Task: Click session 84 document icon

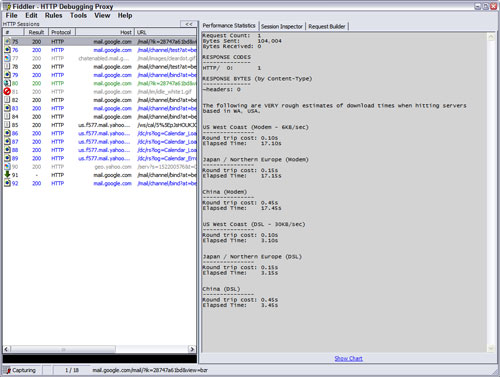Action: tap(7, 116)
